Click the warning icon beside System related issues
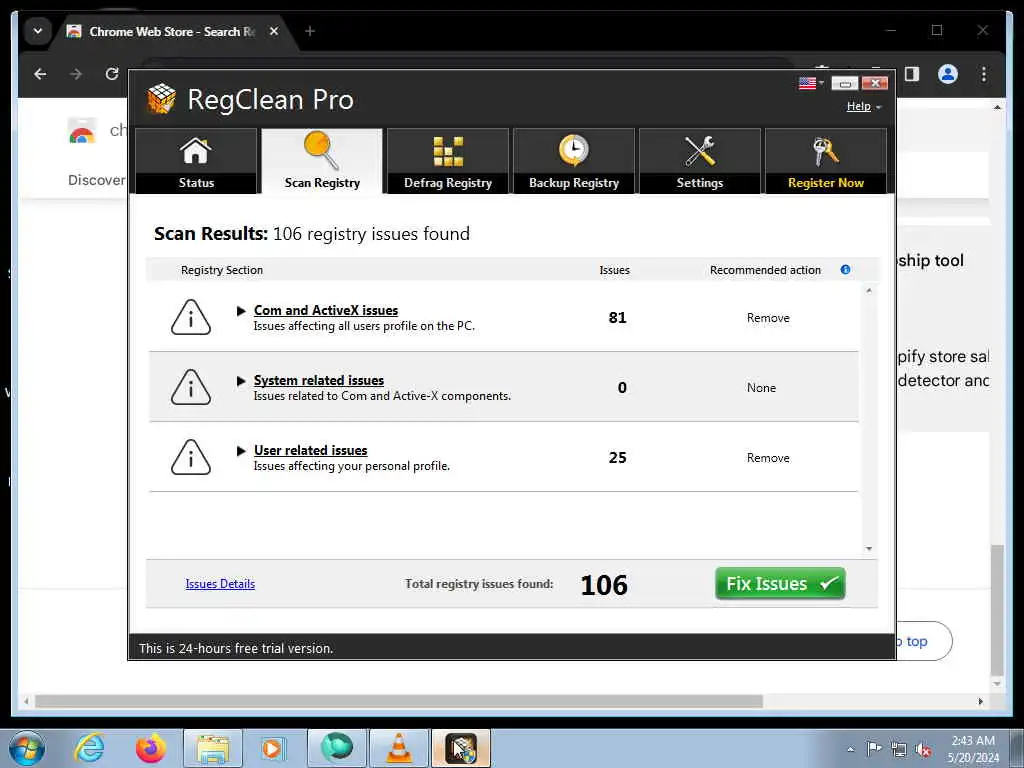Screen dimensions: 1024x768 [191, 387]
